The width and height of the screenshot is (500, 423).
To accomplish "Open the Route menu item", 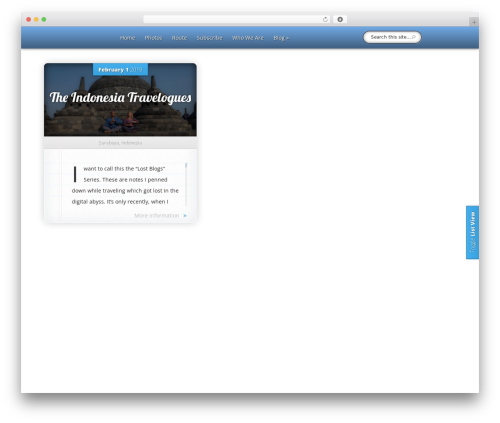I will point(179,38).
